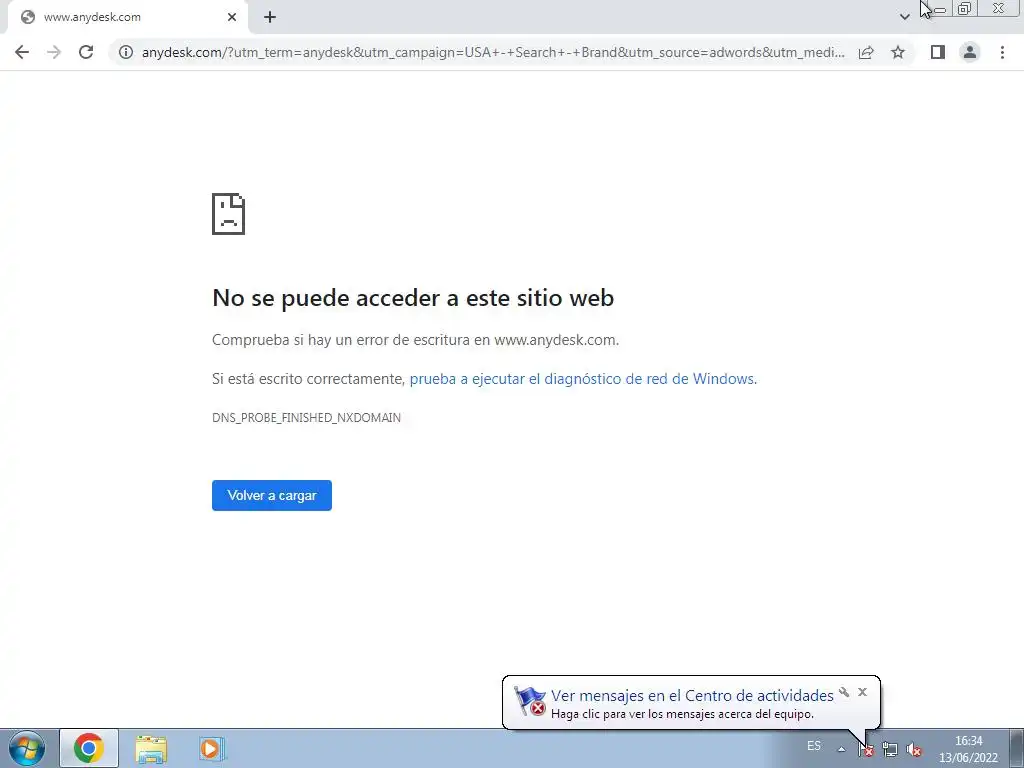This screenshot has height=768, width=1024.
Task: Open Chrome's three-dot menu
Action: pyautogui.click(x=1002, y=52)
